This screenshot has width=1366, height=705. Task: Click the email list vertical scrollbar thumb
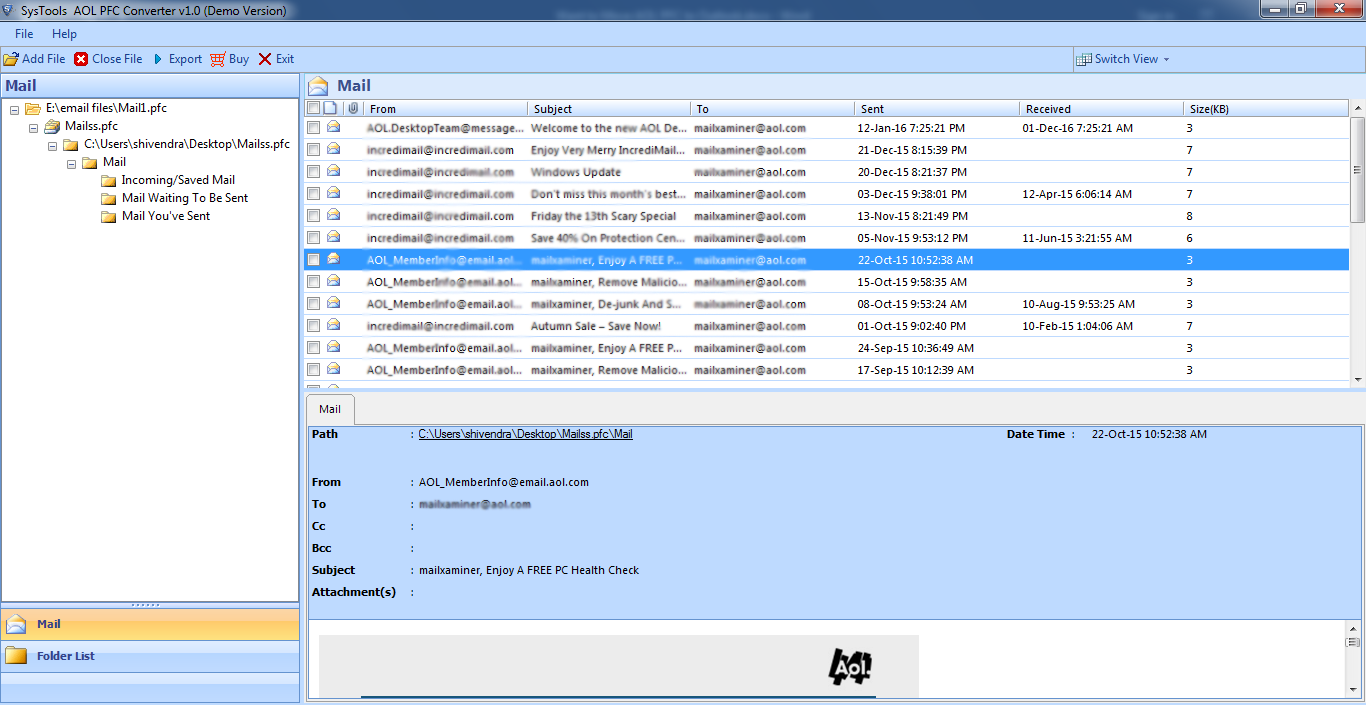pos(1358,168)
